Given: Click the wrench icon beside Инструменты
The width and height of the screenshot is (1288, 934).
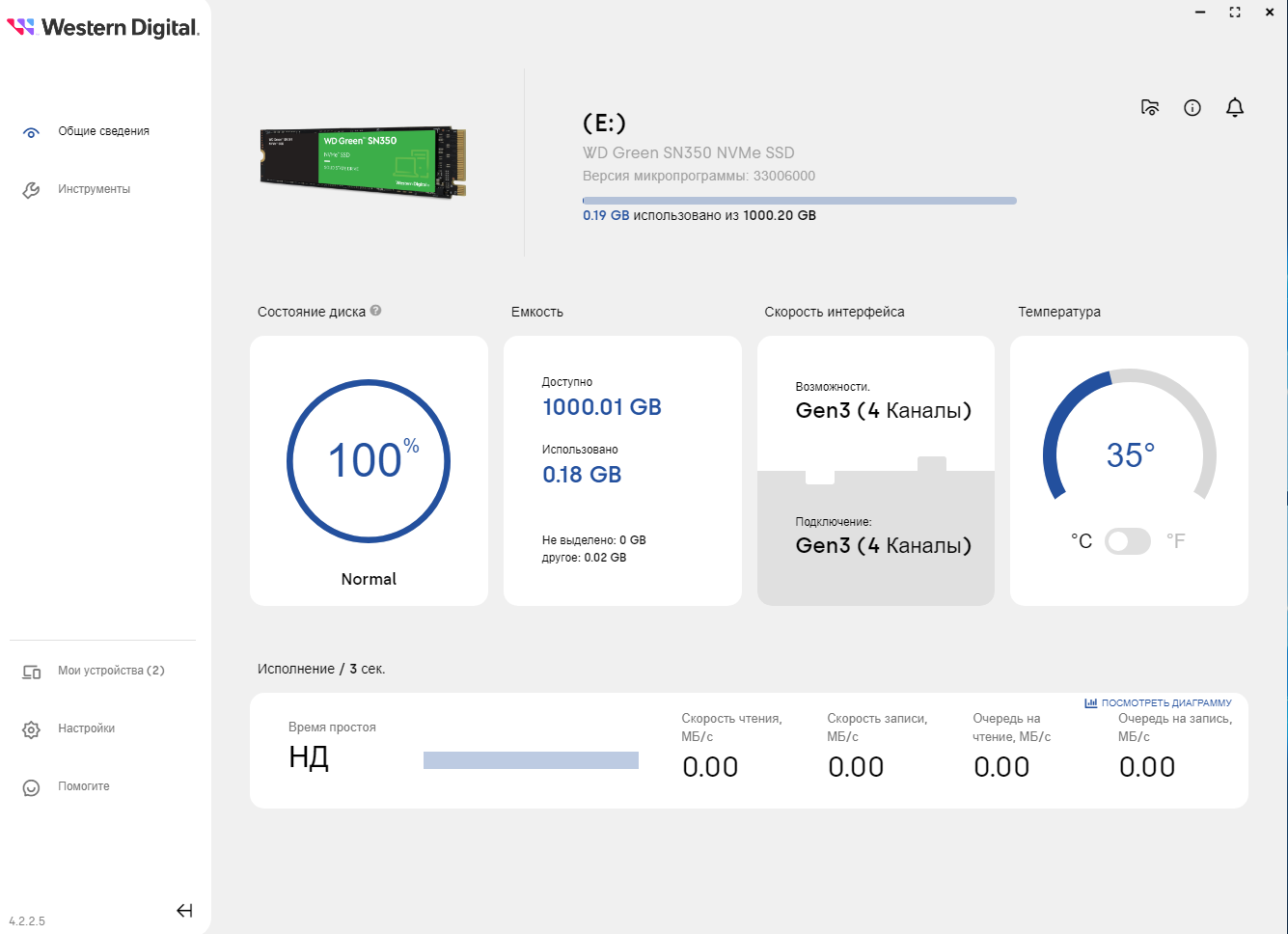Looking at the screenshot, I should (31, 190).
